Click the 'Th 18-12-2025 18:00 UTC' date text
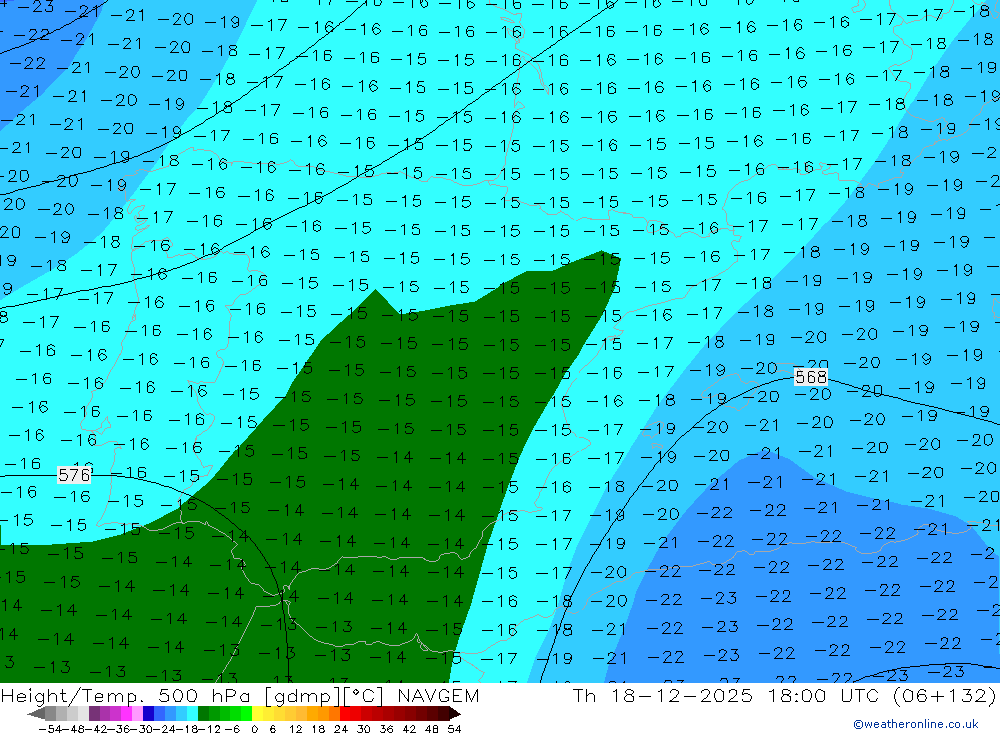Viewport: 1000px width, 733px height. tap(726, 695)
